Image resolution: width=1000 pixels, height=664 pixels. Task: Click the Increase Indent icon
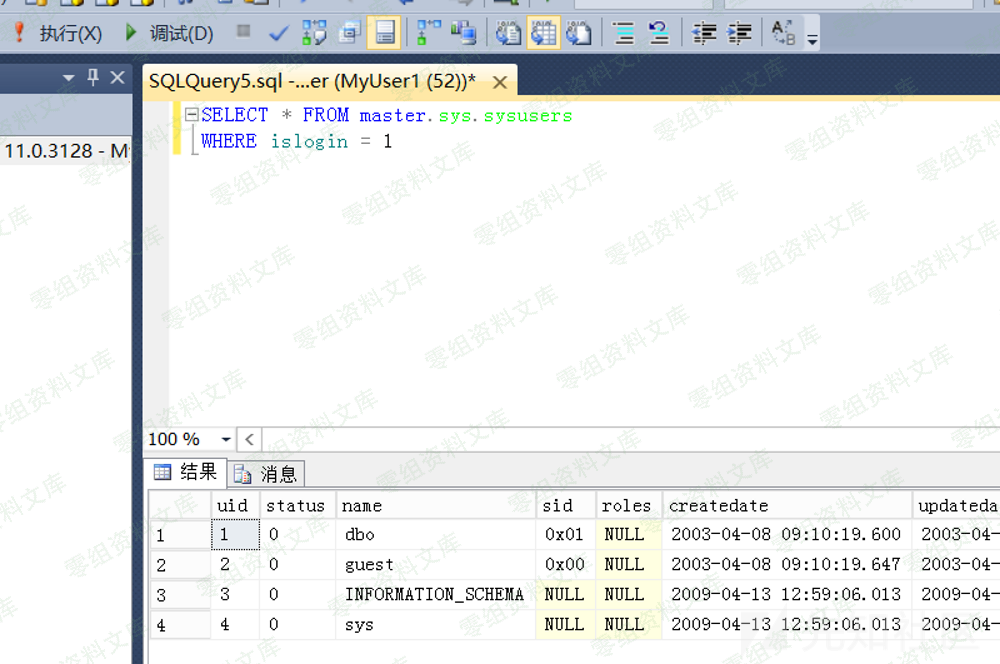[x=739, y=34]
